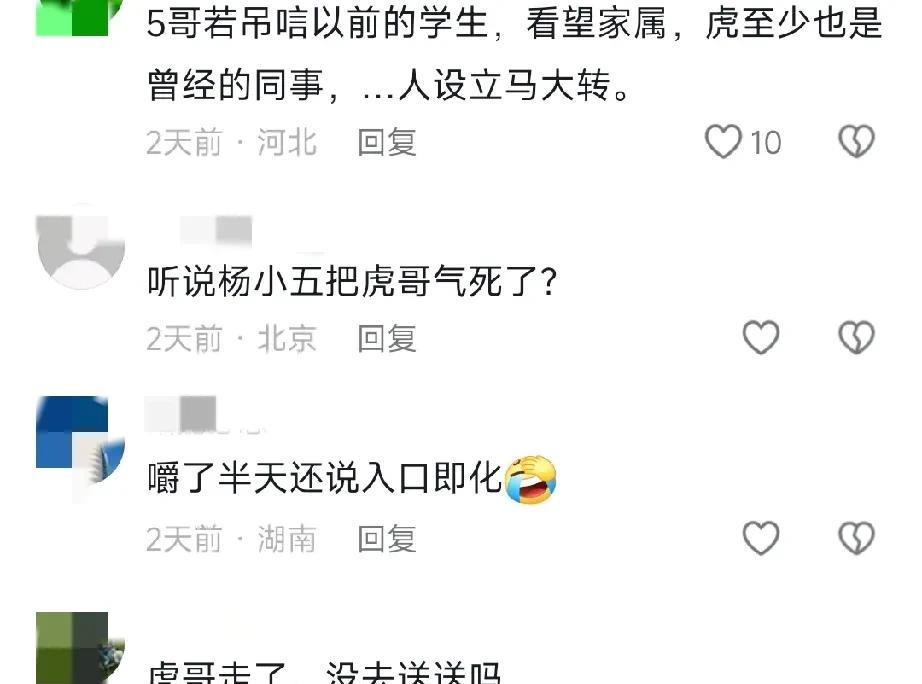Like the 听说杨小五 comment from Beijing
The width and height of the screenshot is (922, 684).
(x=761, y=338)
